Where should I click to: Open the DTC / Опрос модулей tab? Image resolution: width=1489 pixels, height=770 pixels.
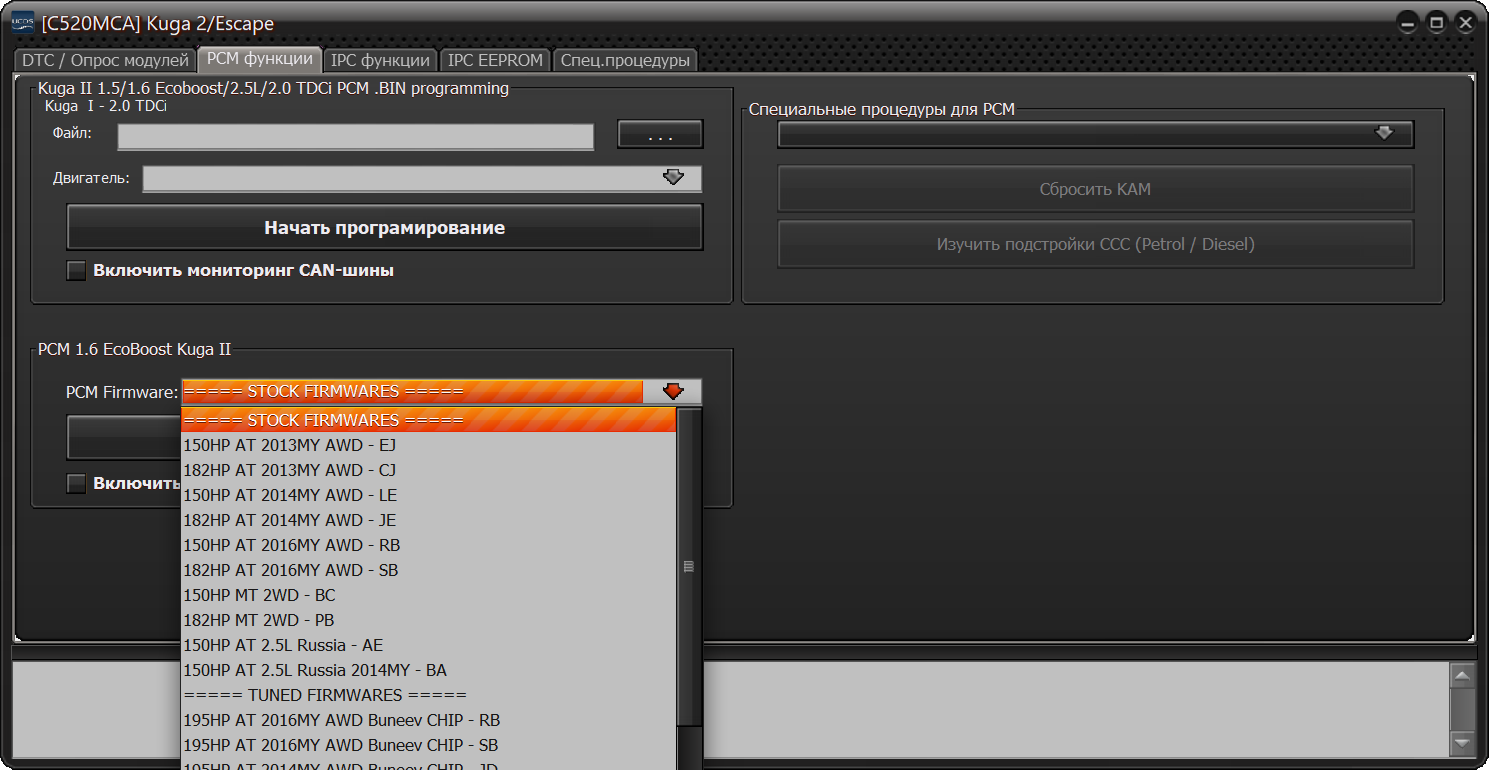tap(105, 60)
